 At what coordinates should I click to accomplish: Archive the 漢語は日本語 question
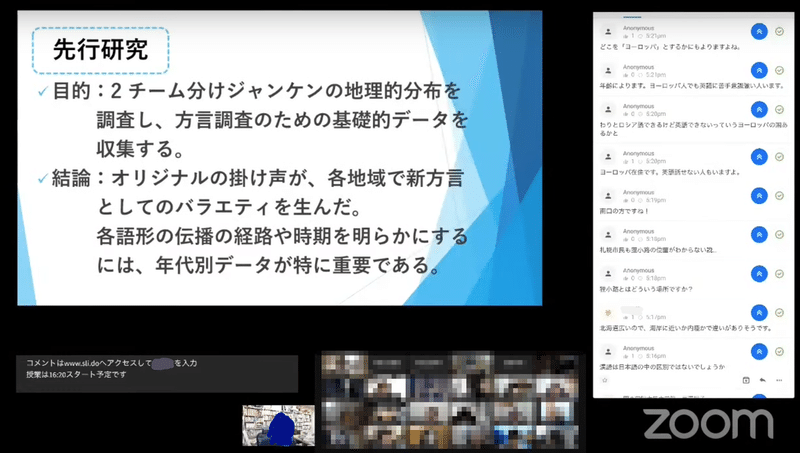[746, 380]
